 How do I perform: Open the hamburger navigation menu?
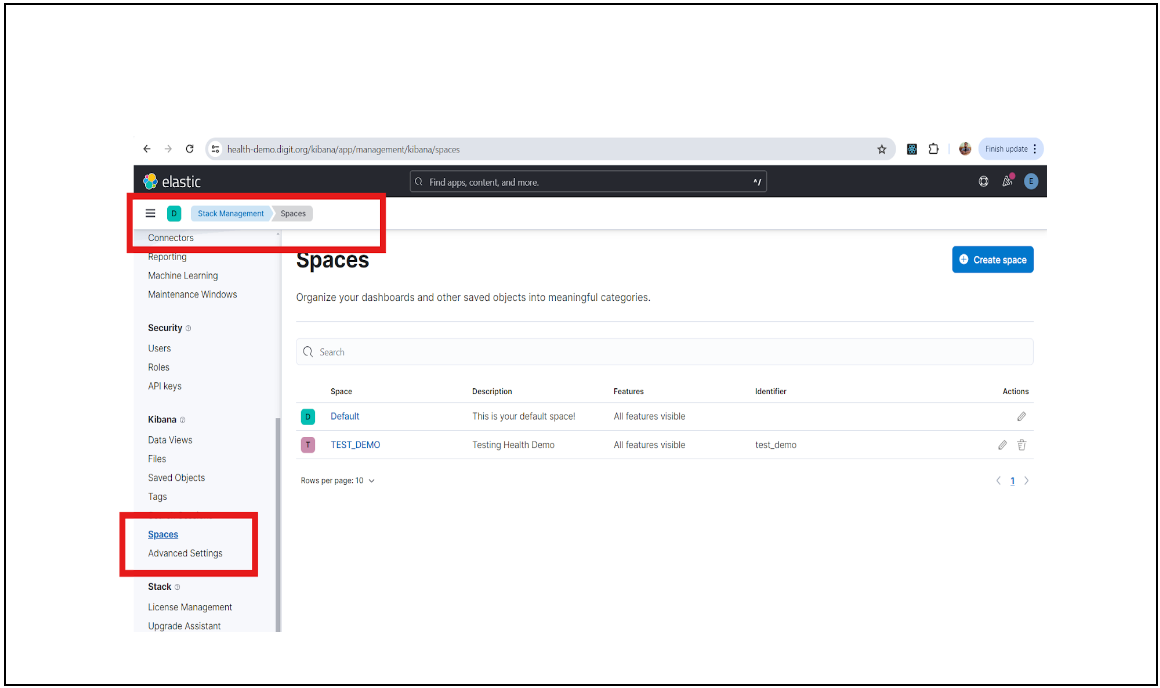[x=151, y=213]
